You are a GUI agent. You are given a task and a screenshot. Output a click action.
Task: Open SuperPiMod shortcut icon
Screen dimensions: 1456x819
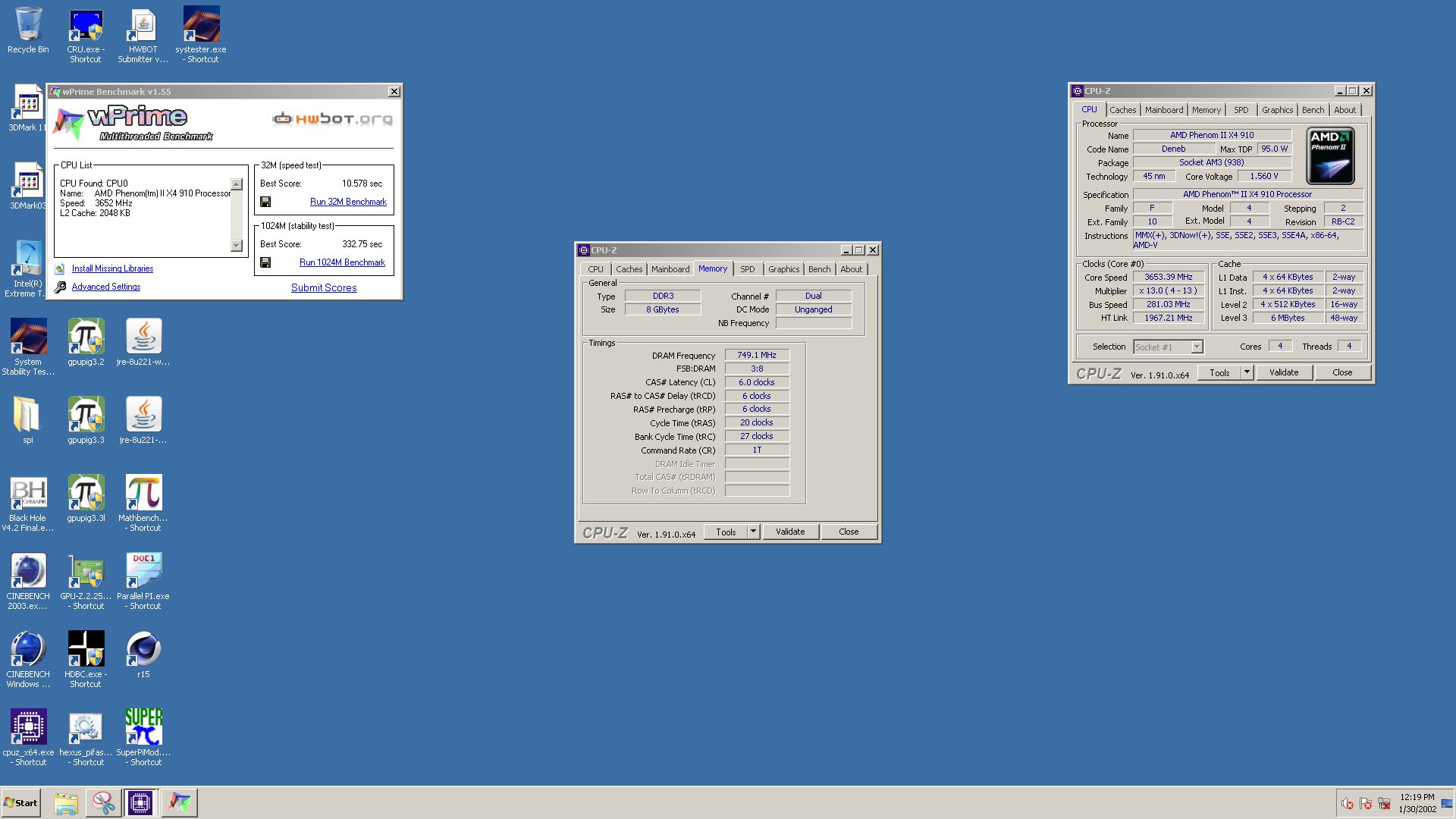[x=143, y=738]
